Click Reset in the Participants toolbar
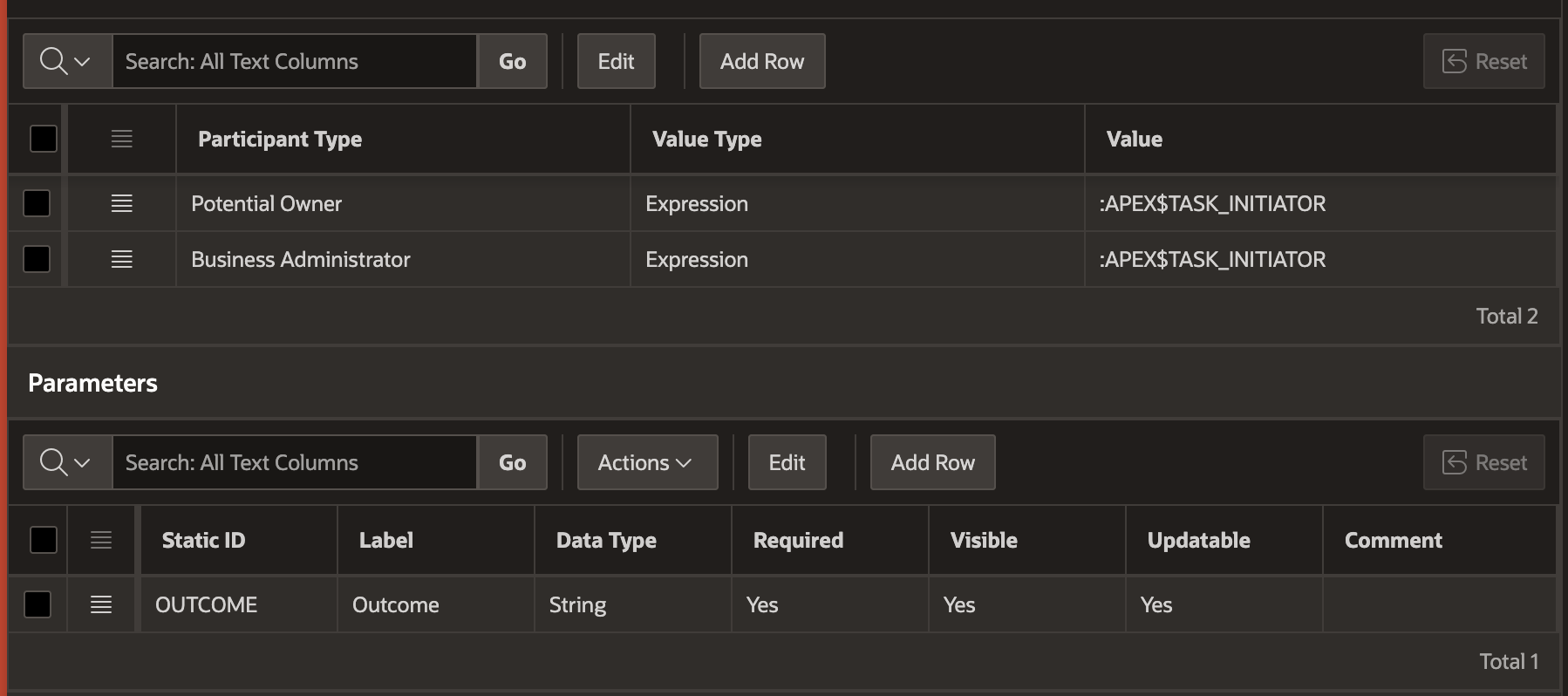The height and width of the screenshot is (696, 1568). click(1483, 61)
